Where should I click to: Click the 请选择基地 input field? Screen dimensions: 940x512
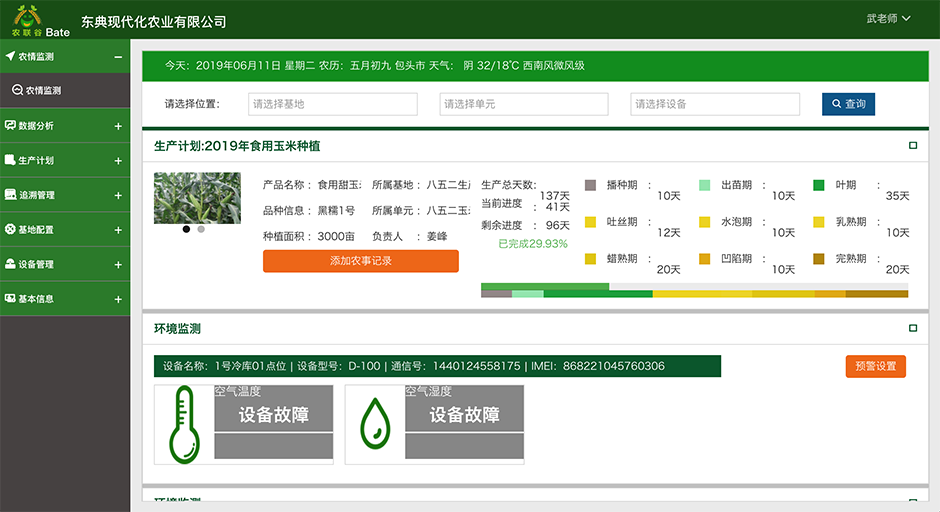(332, 104)
